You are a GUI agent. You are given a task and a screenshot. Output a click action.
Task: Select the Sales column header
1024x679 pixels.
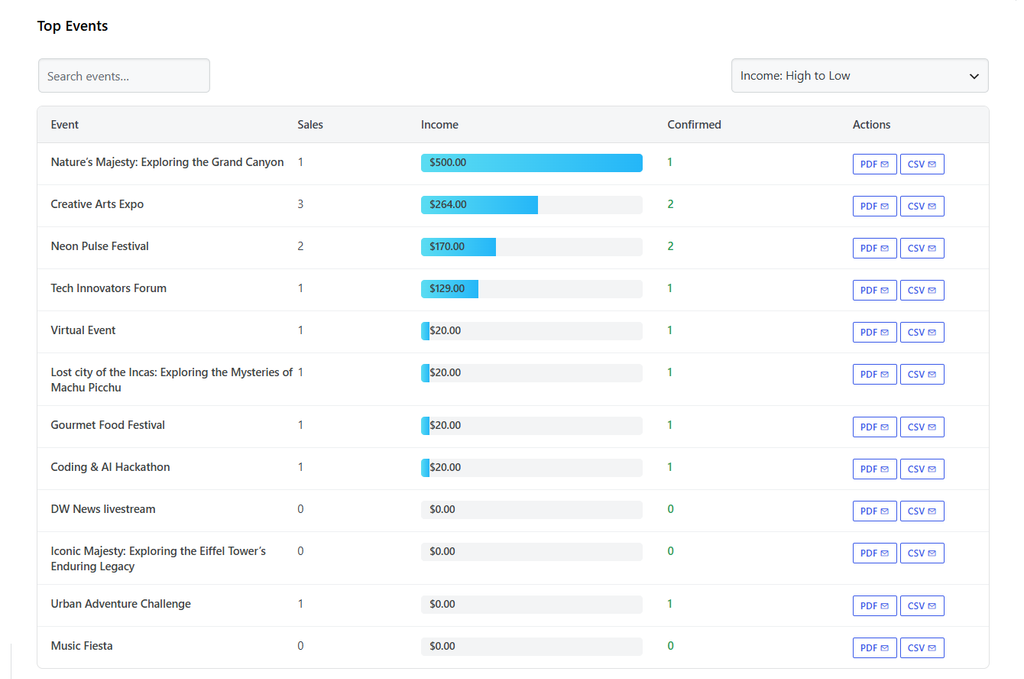[310, 125]
